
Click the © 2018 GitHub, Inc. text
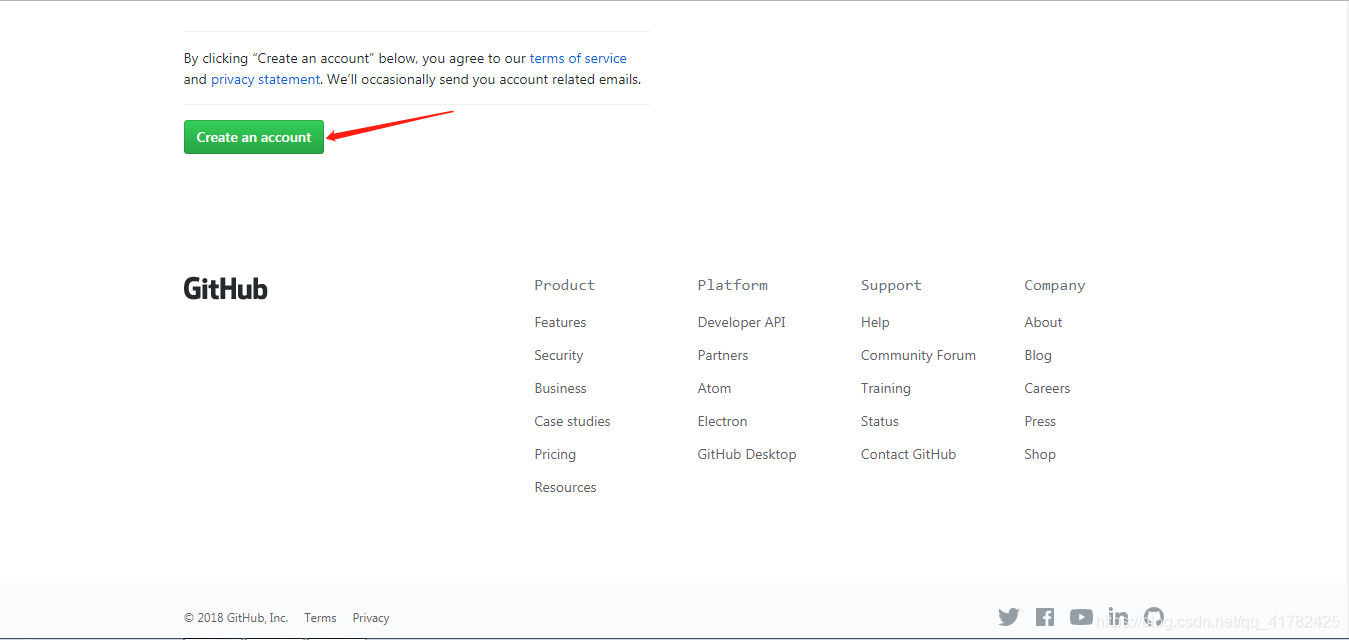point(236,618)
